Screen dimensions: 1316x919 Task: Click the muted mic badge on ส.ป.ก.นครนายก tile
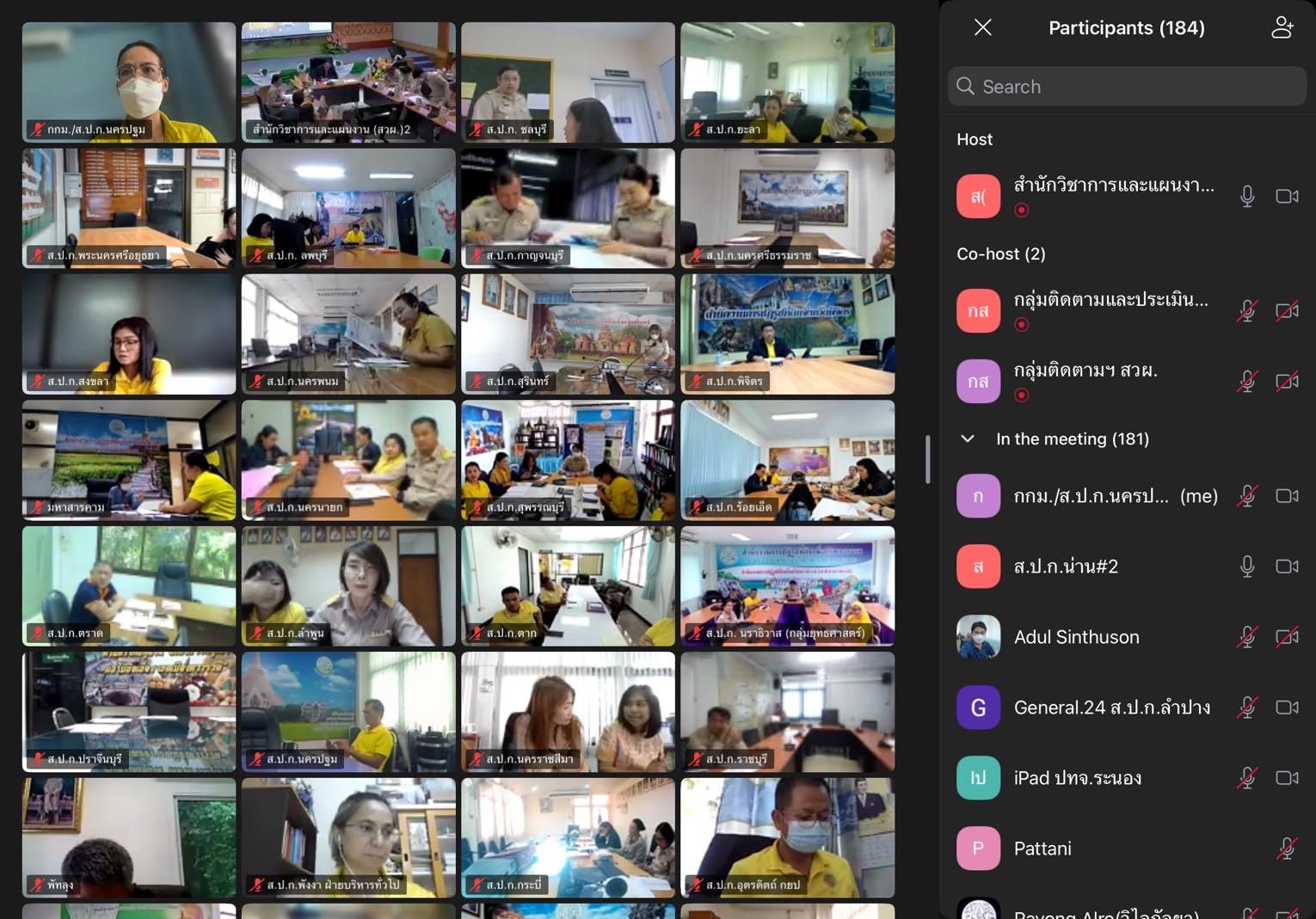256,508
